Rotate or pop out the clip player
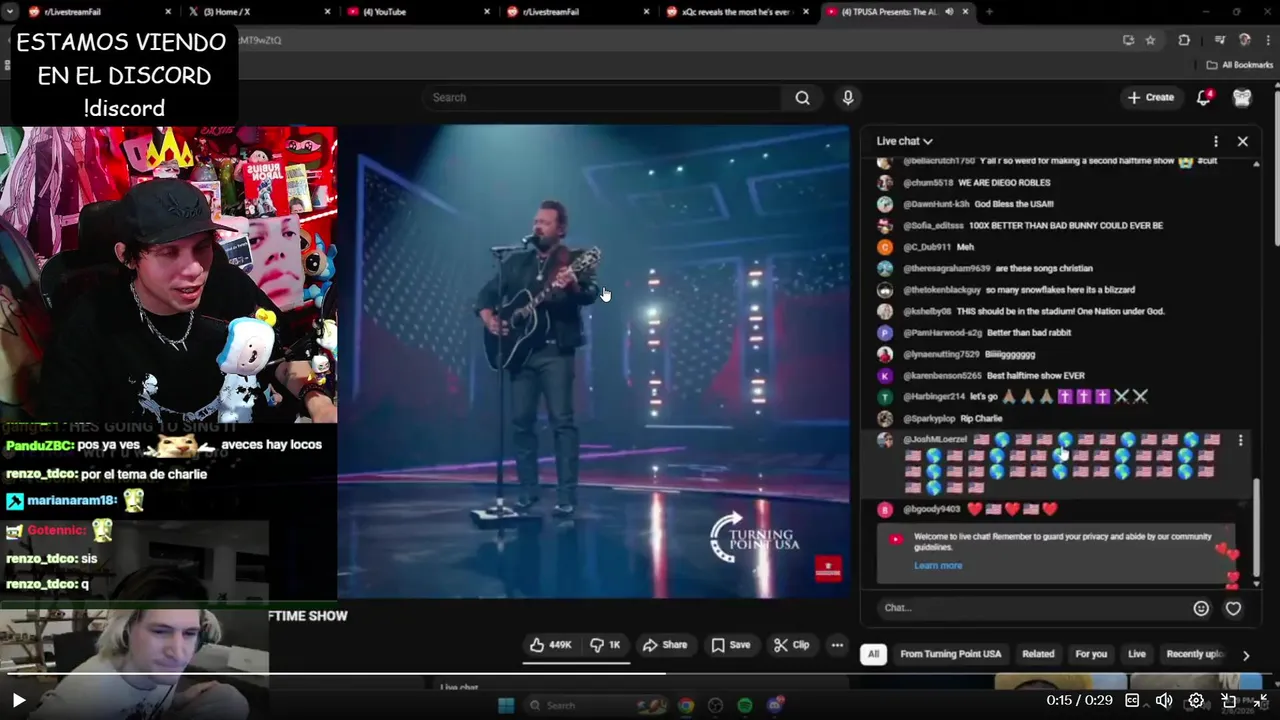Image resolution: width=1280 pixels, height=720 pixels. [1229, 701]
